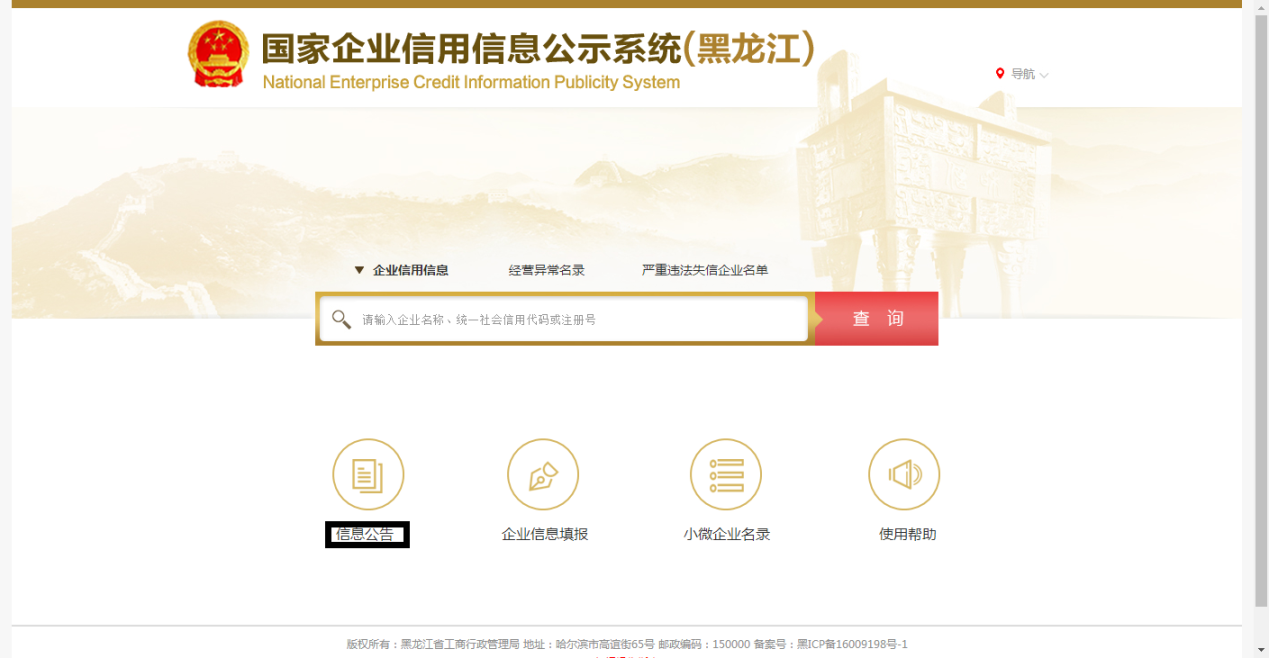
Task: Click the national emblem logo
Action: tap(218, 53)
